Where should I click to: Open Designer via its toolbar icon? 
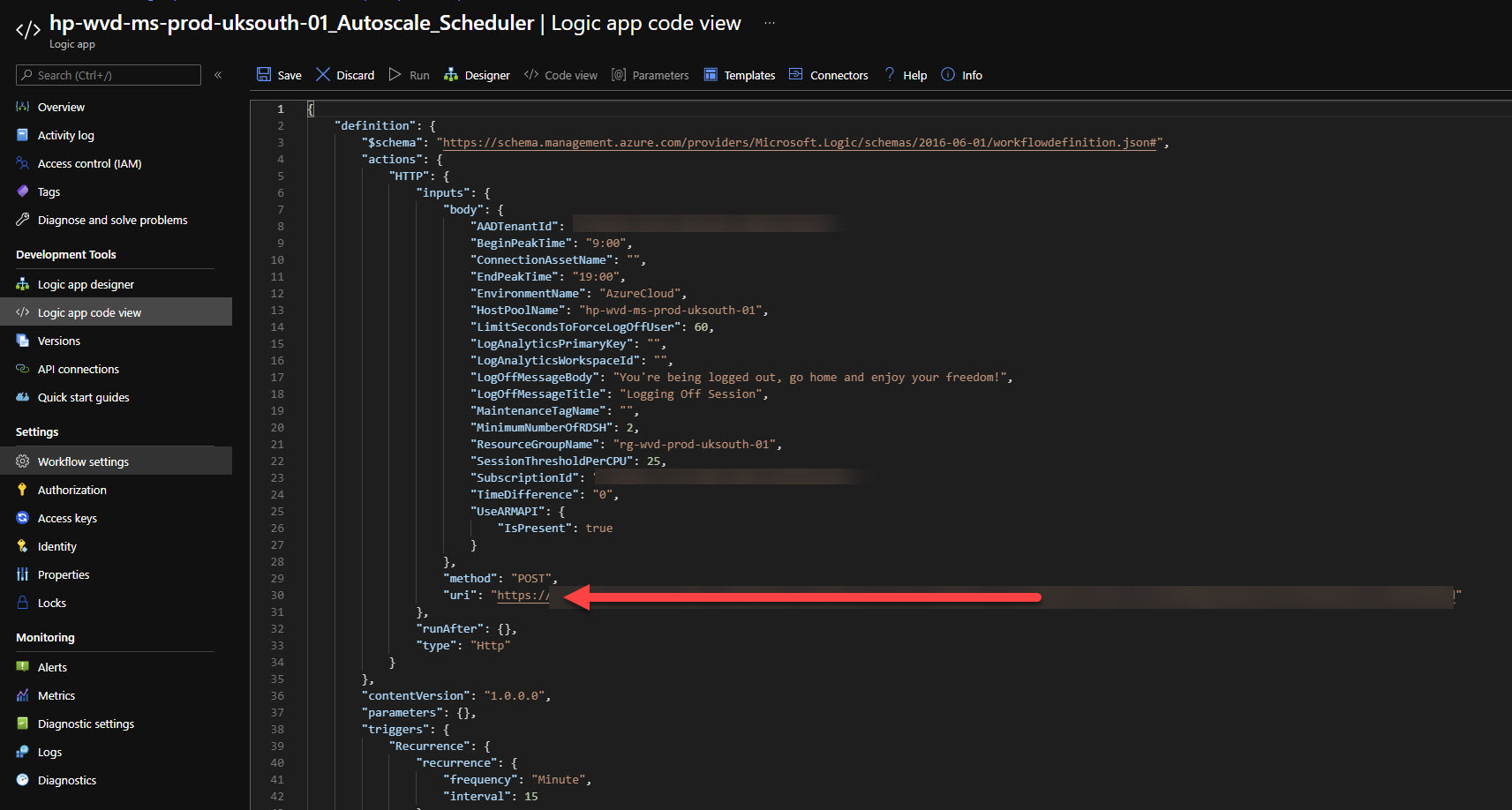pos(451,74)
